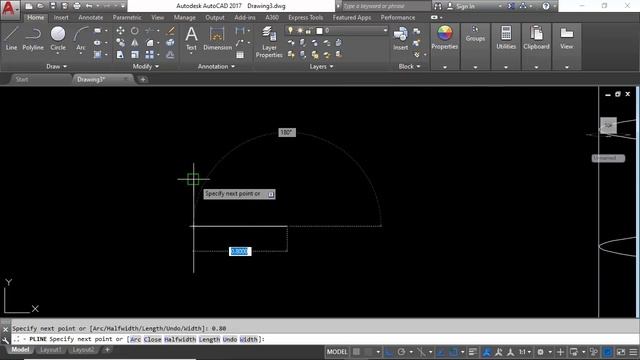Expand the Annotation panel dropdown
This screenshot has height=360, width=640.
click(216, 66)
